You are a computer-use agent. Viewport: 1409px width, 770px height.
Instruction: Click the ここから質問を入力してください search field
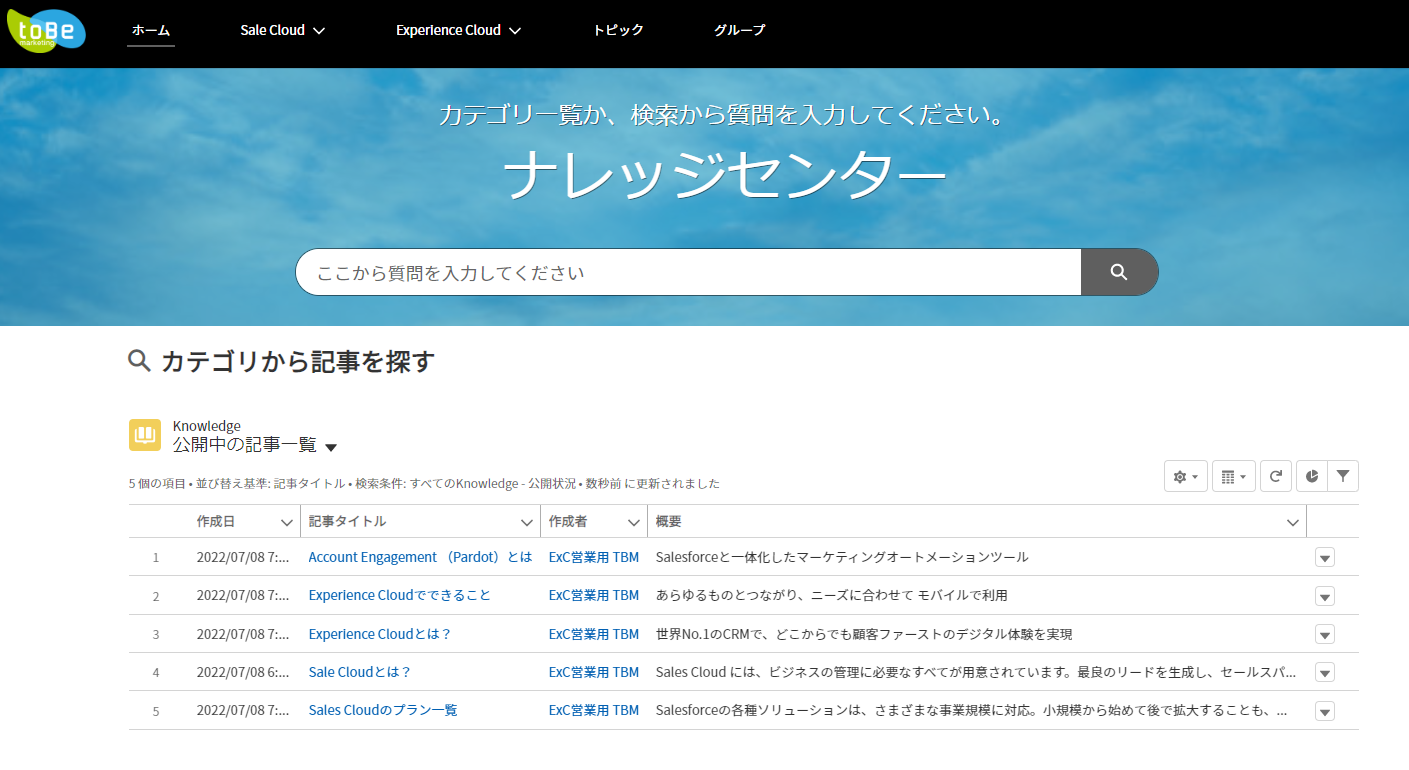pos(688,272)
